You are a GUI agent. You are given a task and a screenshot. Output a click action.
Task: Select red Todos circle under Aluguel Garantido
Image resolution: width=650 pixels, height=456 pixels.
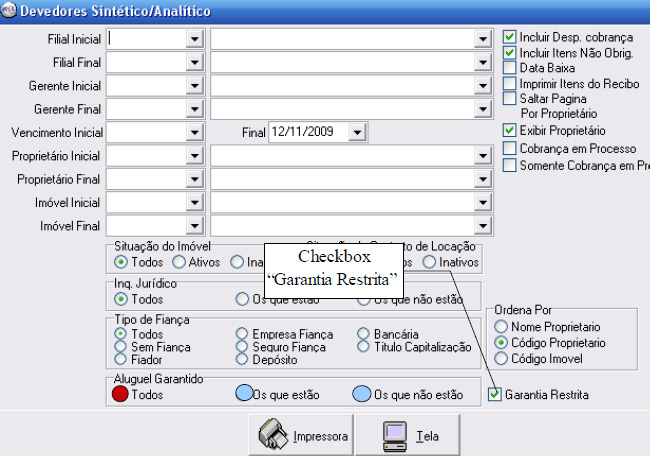click(120, 394)
